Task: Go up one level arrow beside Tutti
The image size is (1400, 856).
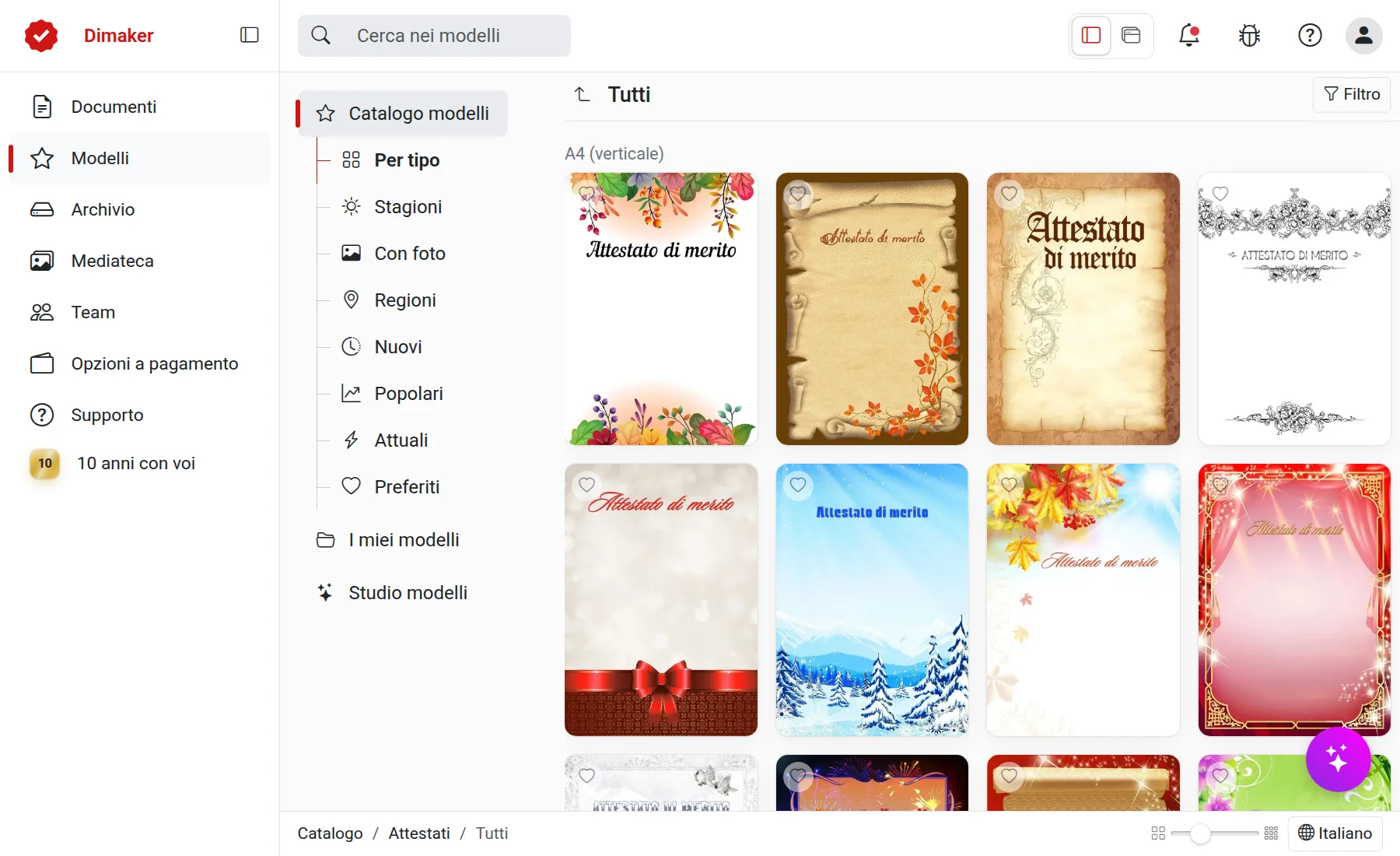Action: coord(582,94)
